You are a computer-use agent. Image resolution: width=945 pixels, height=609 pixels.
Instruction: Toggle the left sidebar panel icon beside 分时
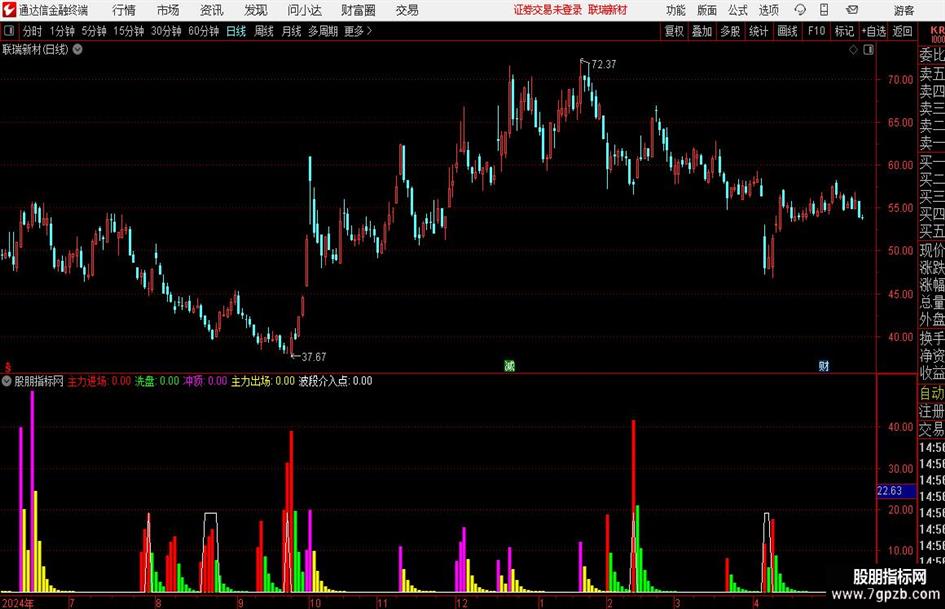coord(9,31)
